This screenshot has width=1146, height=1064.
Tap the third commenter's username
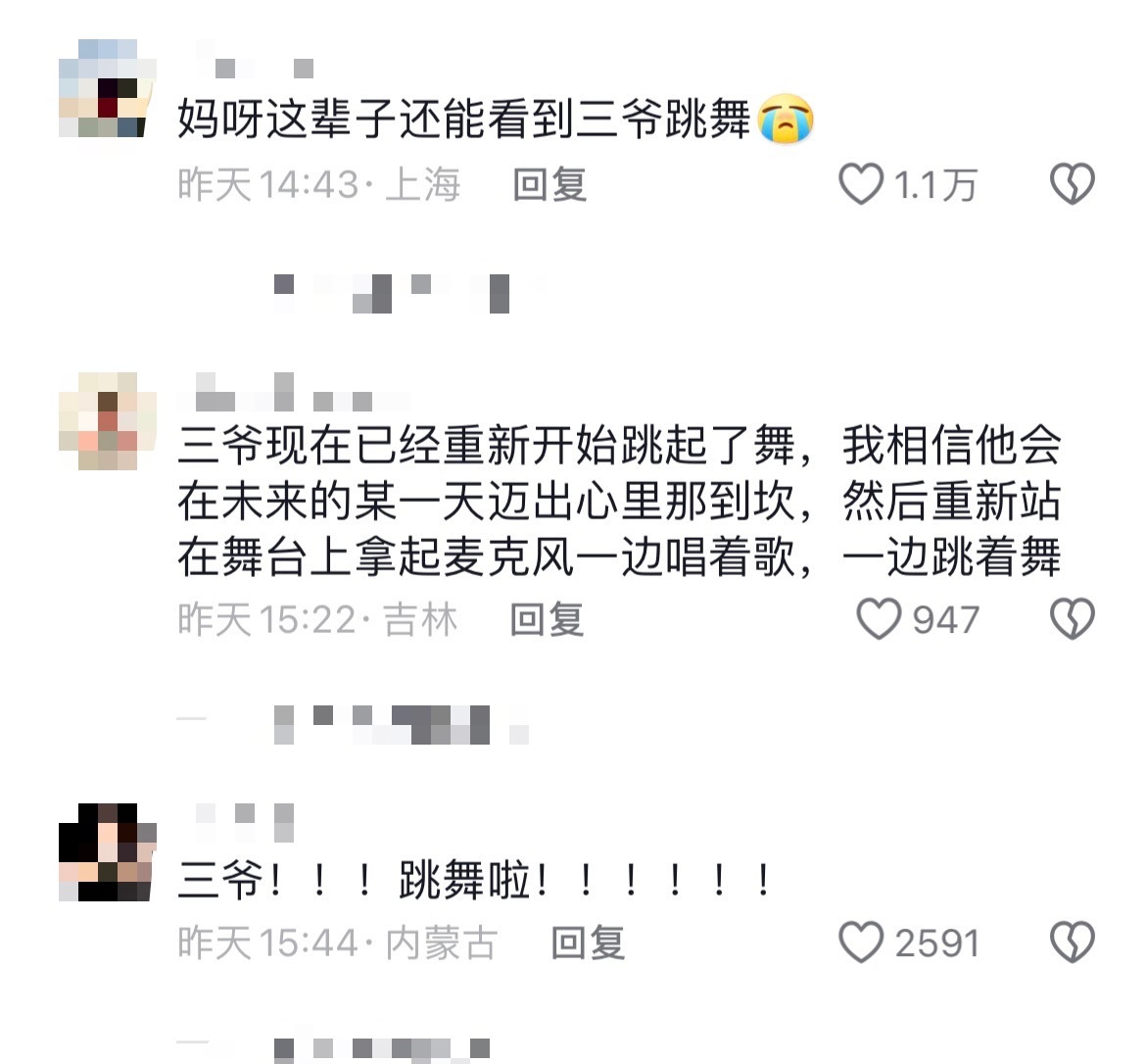point(244,822)
